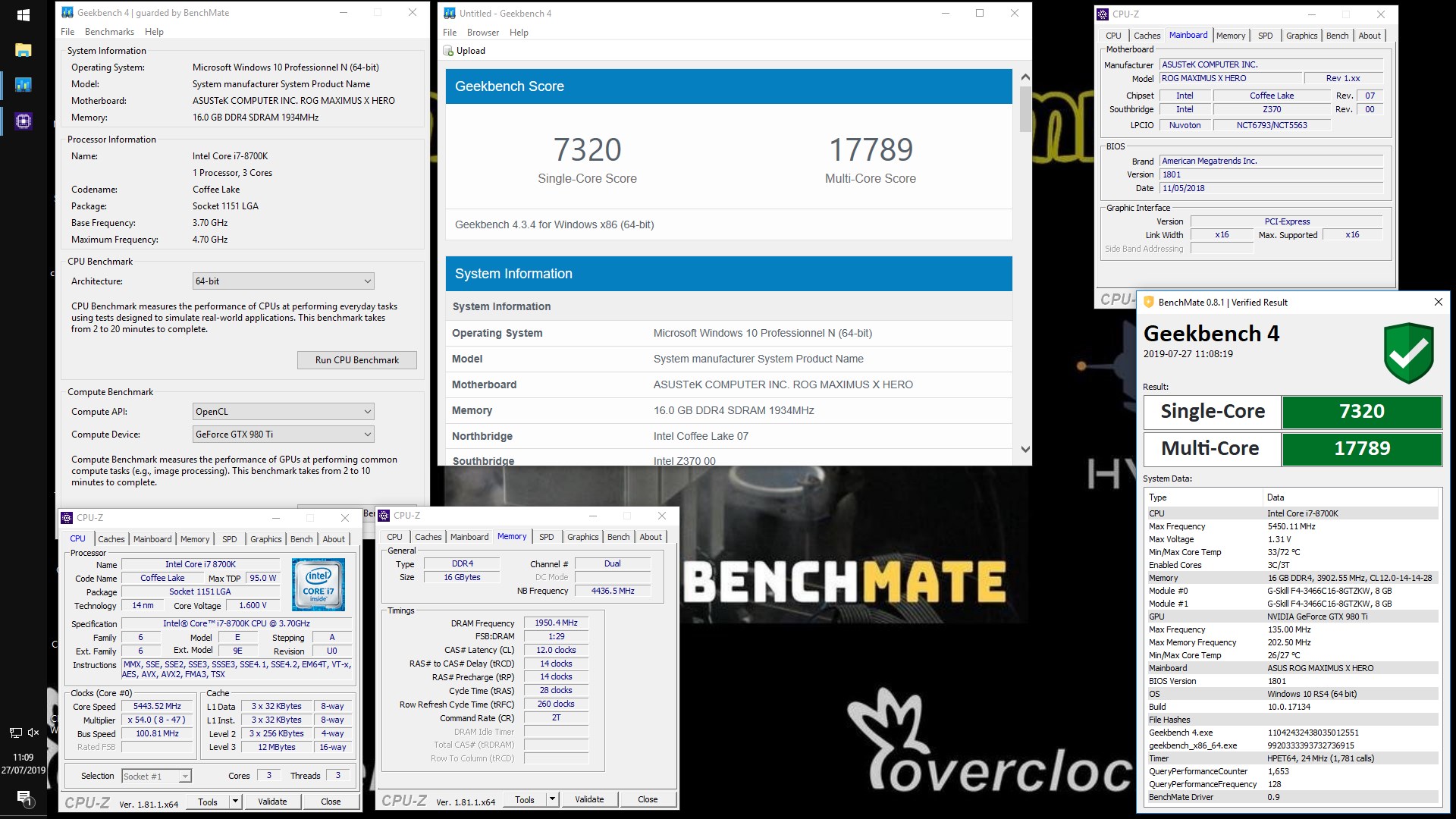Select the Timer HPET64 row in BenchMate
Image resolution: width=1456 pixels, height=819 pixels.
click(x=1291, y=758)
